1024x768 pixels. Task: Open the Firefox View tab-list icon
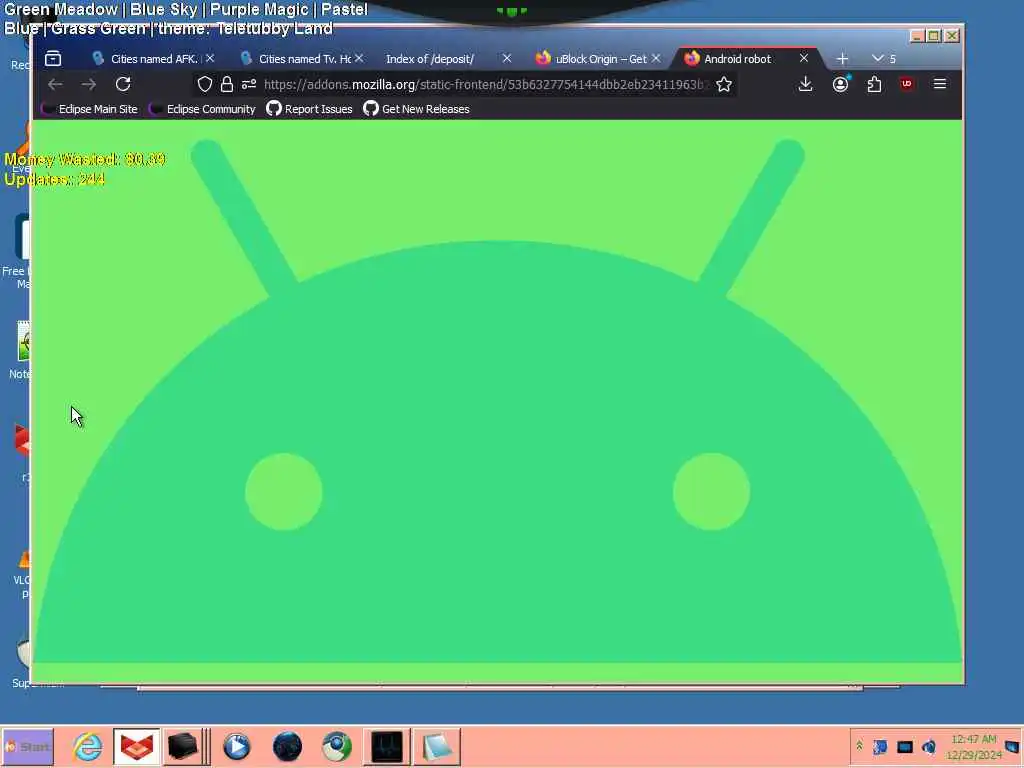[53, 59]
